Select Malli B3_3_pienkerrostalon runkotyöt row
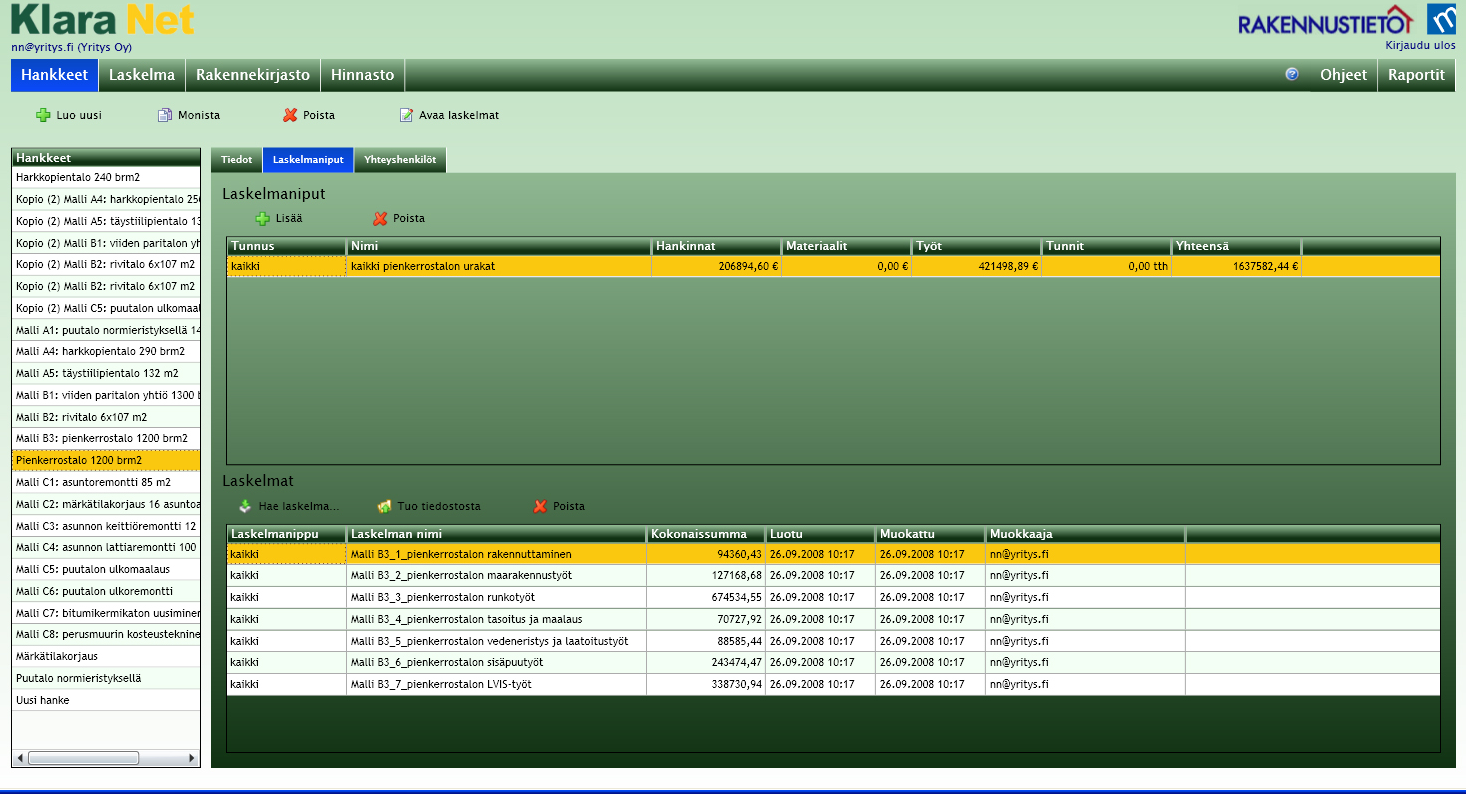Screen dimensions: 1466x794 click(833, 597)
